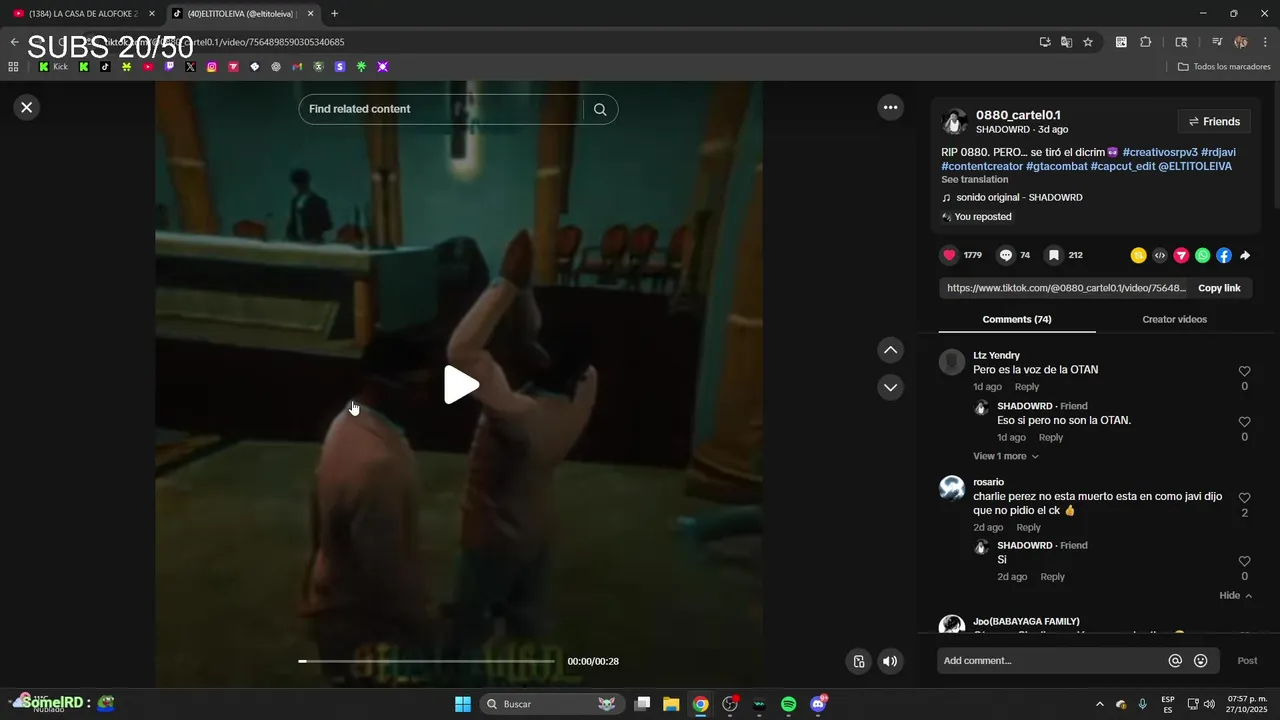Switch to LA CASA DE ALOFOKE YouTube tab

(x=82, y=14)
